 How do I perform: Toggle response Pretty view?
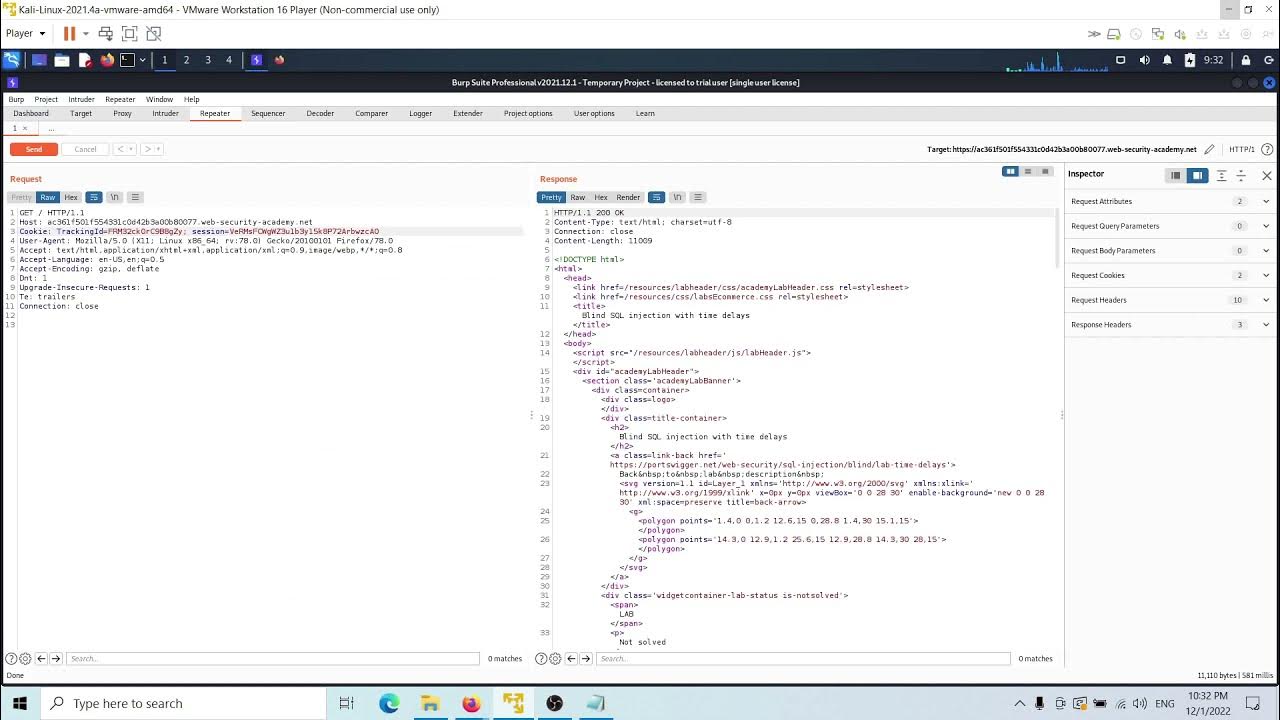click(x=551, y=197)
